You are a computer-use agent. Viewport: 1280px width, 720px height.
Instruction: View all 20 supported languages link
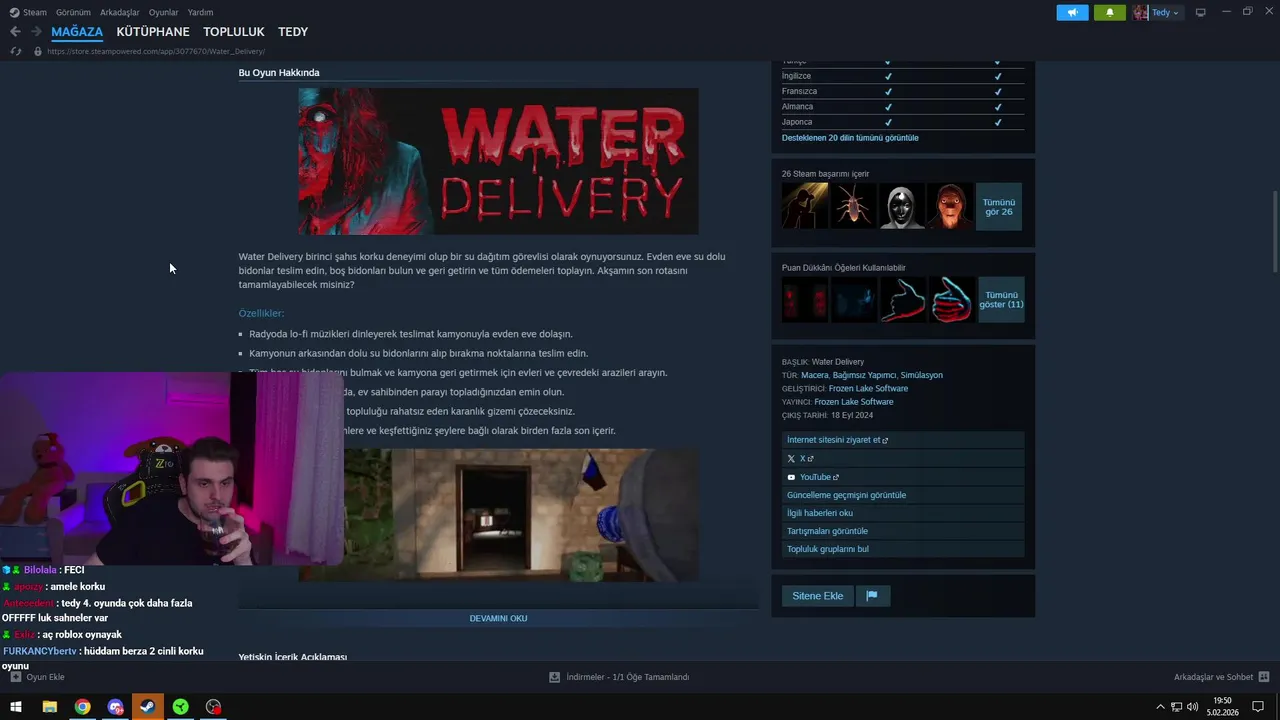pyautogui.click(x=850, y=138)
